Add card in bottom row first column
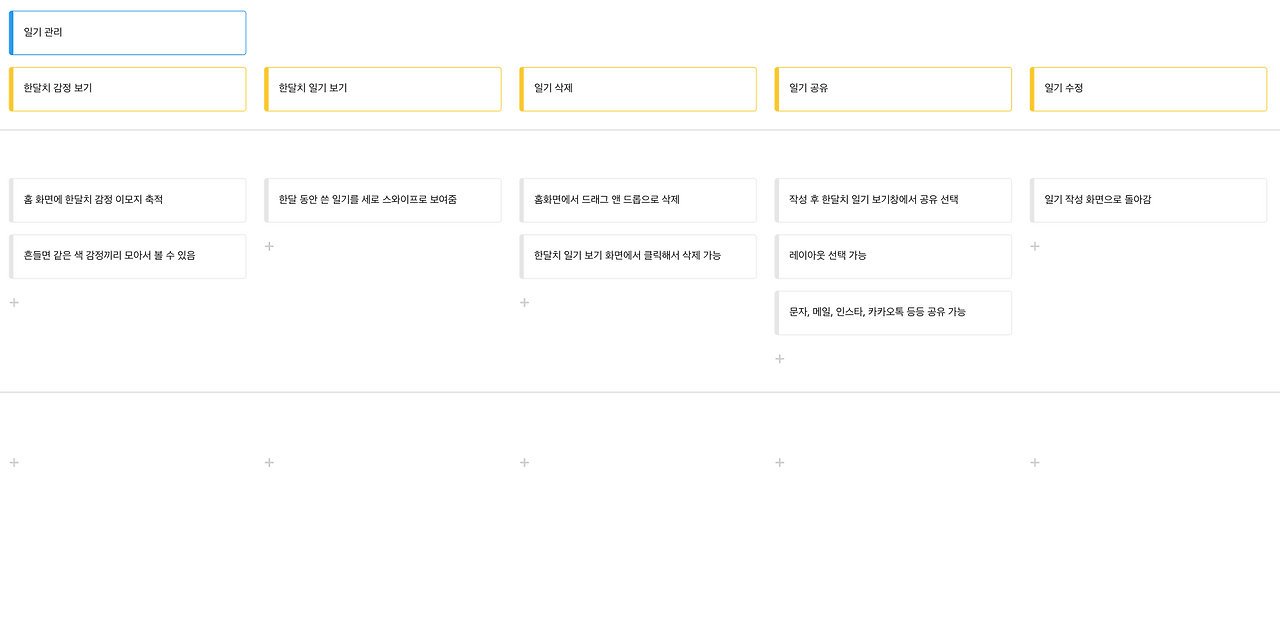Viewport: 1280px width, 643px height. pyautogui.click(x=14, y=463)
